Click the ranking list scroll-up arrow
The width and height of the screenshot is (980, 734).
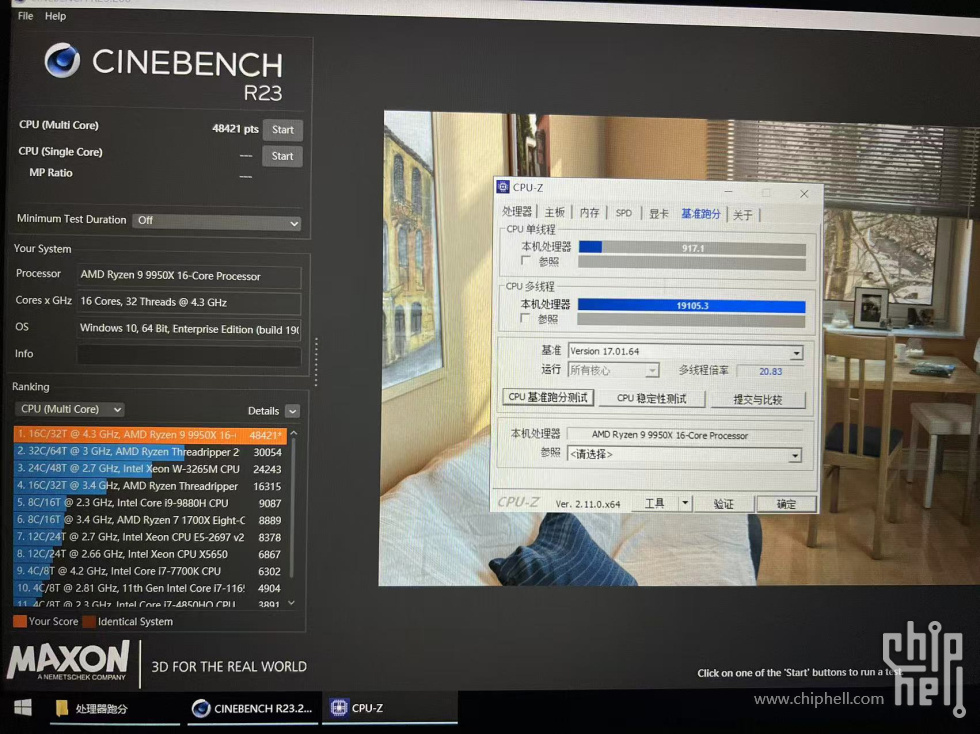(x=293, y=433)
